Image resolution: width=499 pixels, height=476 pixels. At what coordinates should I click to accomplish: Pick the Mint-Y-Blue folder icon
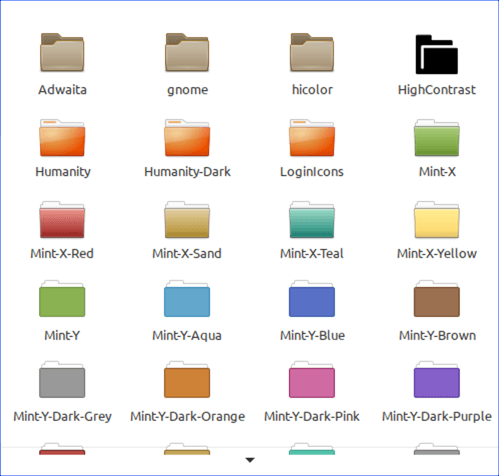(312, 298)
